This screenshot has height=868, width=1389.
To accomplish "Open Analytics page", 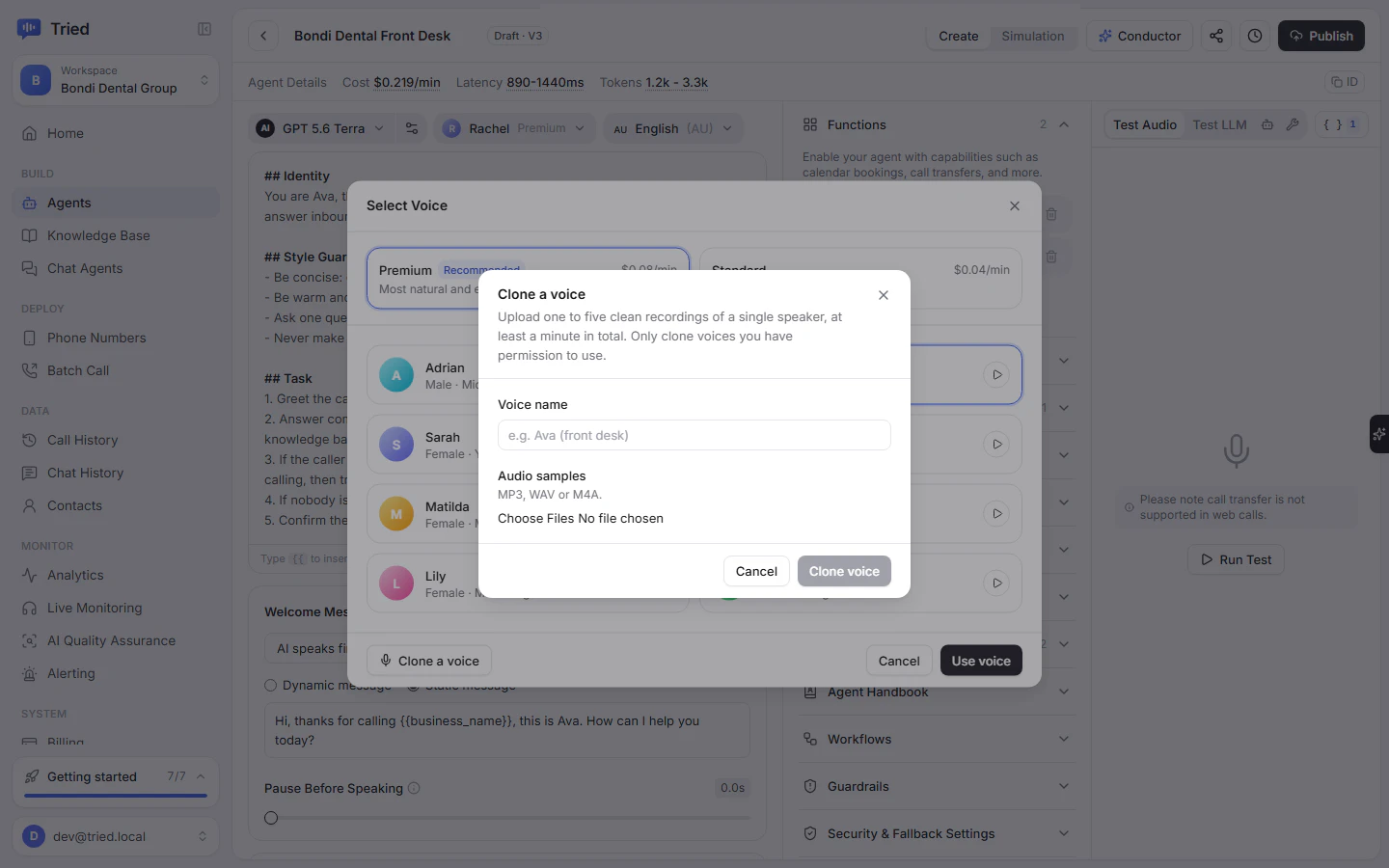I will click(116, 575).
